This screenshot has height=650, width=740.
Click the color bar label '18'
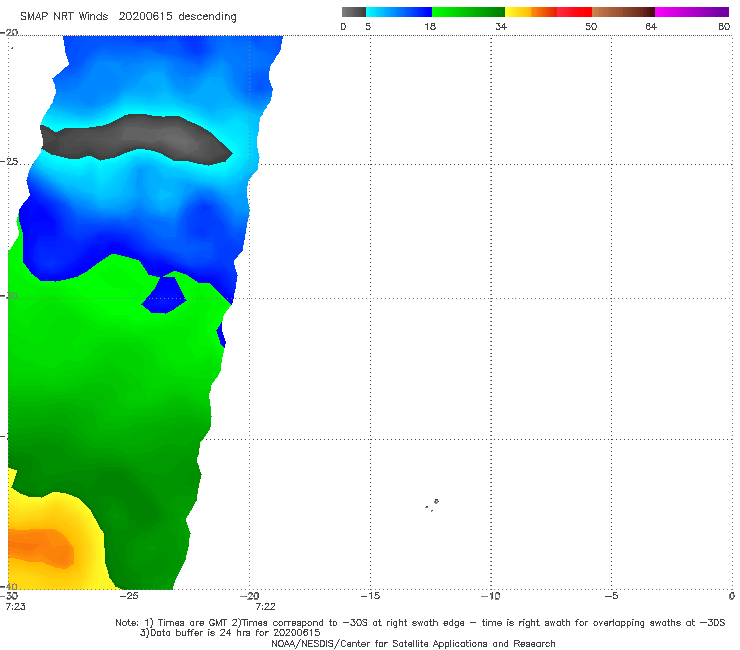pyautogui.click(x=429, y=26)
